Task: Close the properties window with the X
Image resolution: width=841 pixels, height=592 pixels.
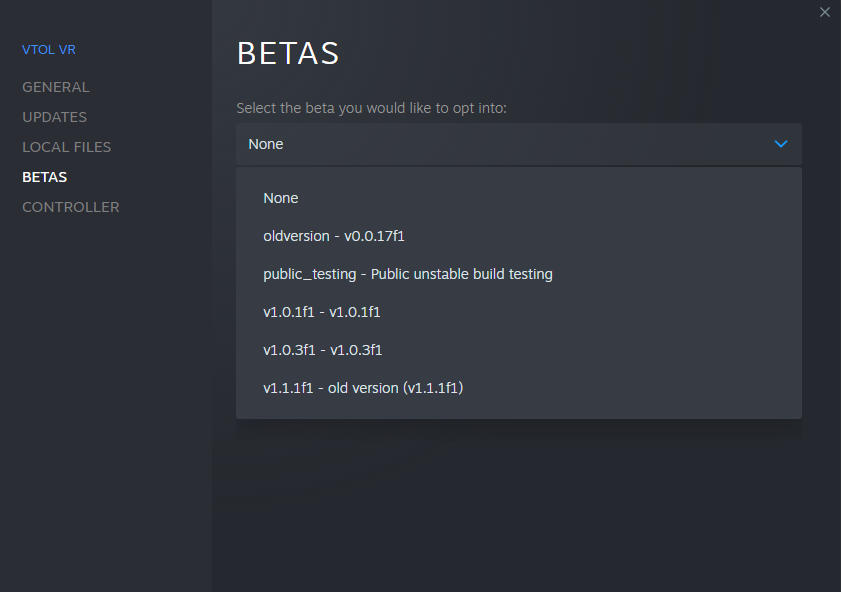Action: [825, 12]
